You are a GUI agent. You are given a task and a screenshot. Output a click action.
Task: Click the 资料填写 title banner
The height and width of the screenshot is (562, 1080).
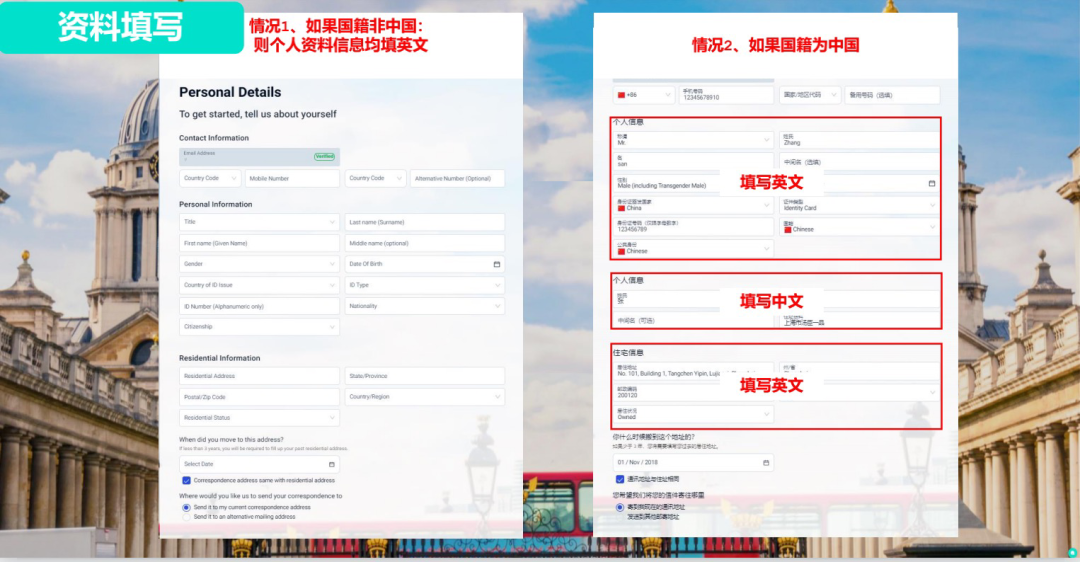point(121,28)
